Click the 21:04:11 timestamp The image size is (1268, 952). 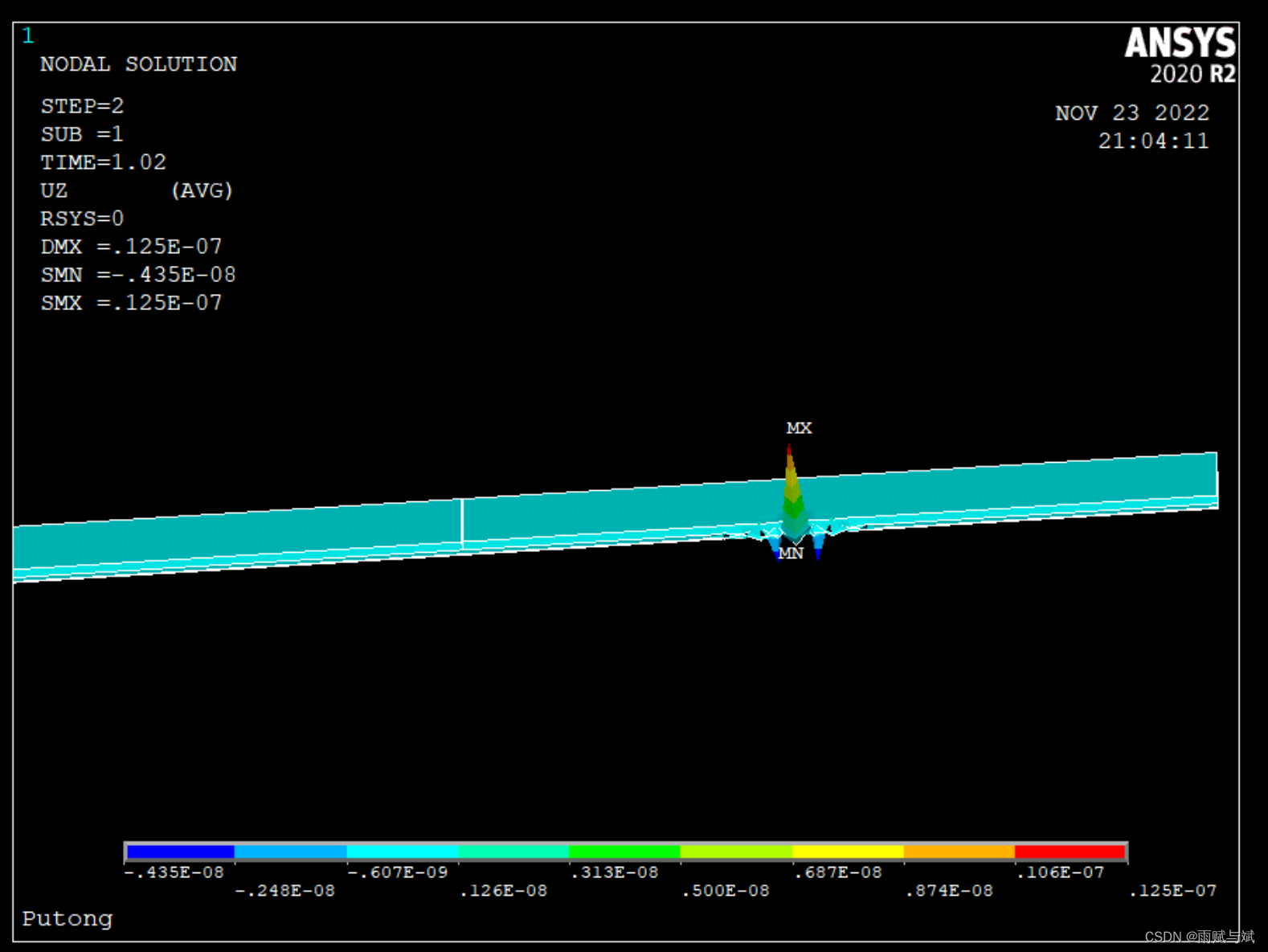(1153, 141)
